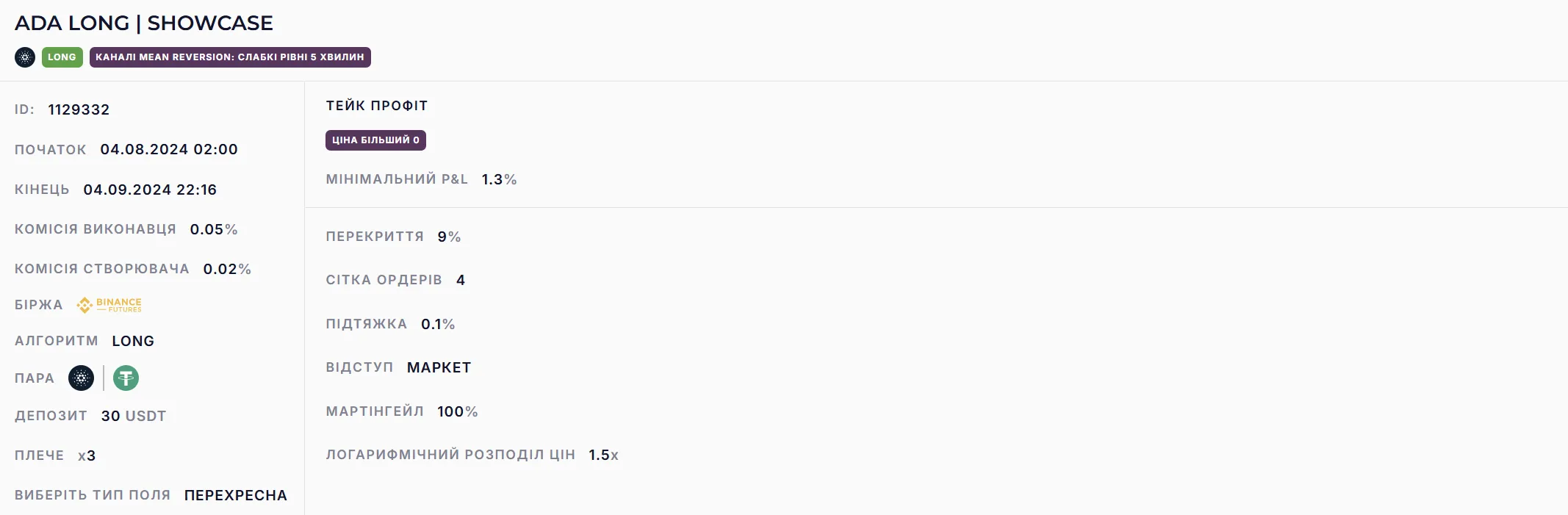Click the Martingale value 100%
Image resolution: width=1568 pixels, height=515 pixels.
point(457,411)
